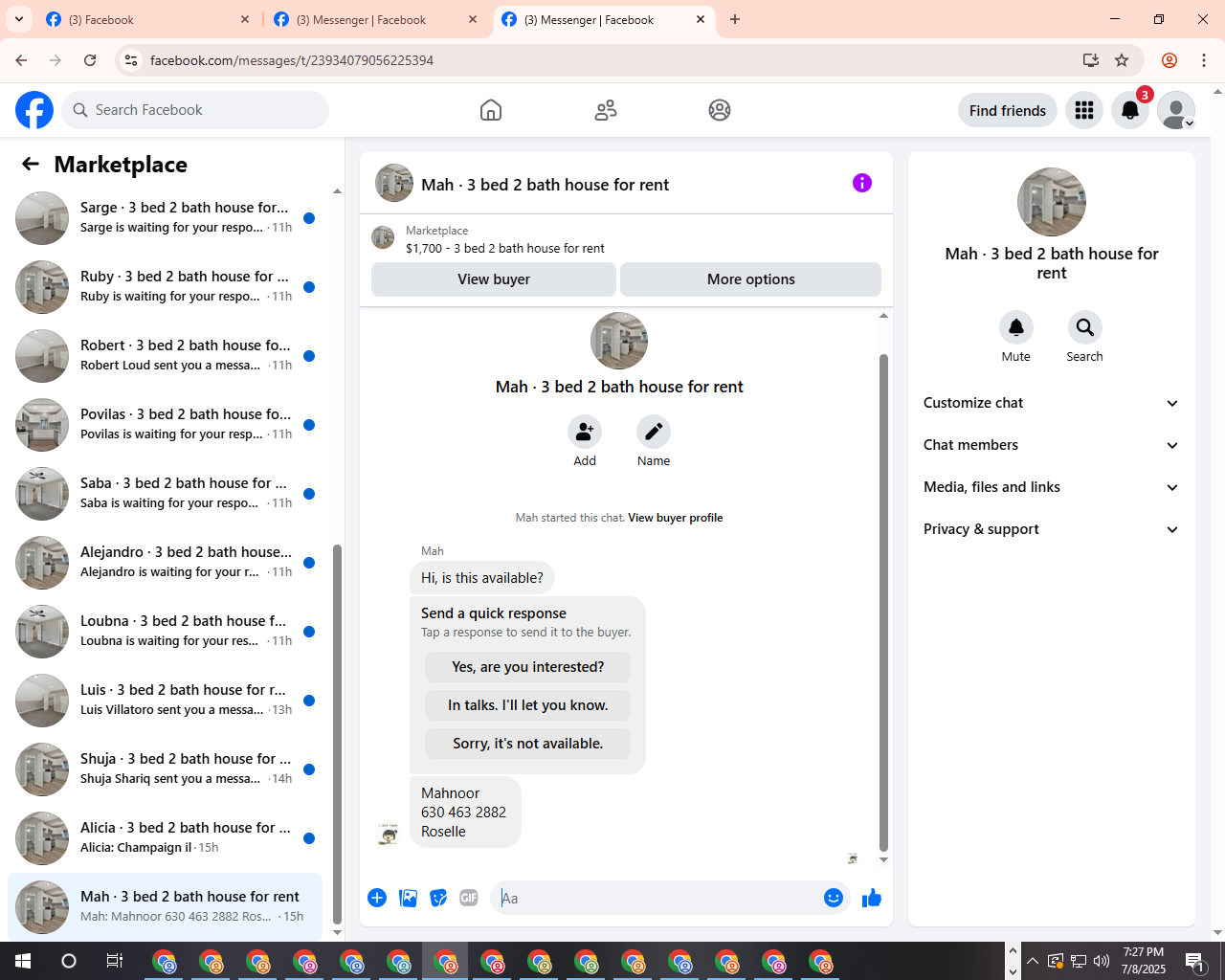1225x980 pixels.
Task: Focus the message text box
Action: (657, 898)
